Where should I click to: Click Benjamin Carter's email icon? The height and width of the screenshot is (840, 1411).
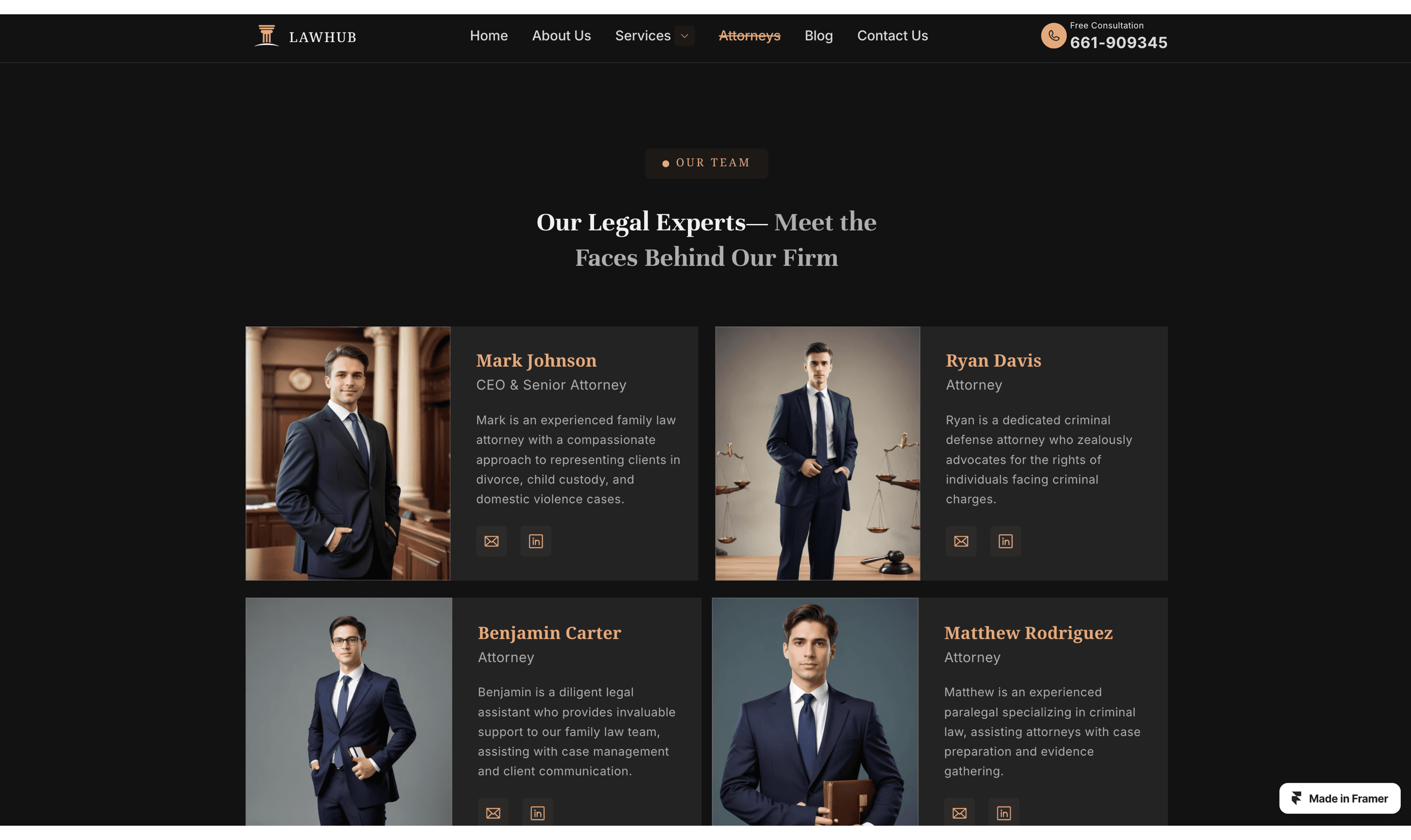click(x=493, y=813)
